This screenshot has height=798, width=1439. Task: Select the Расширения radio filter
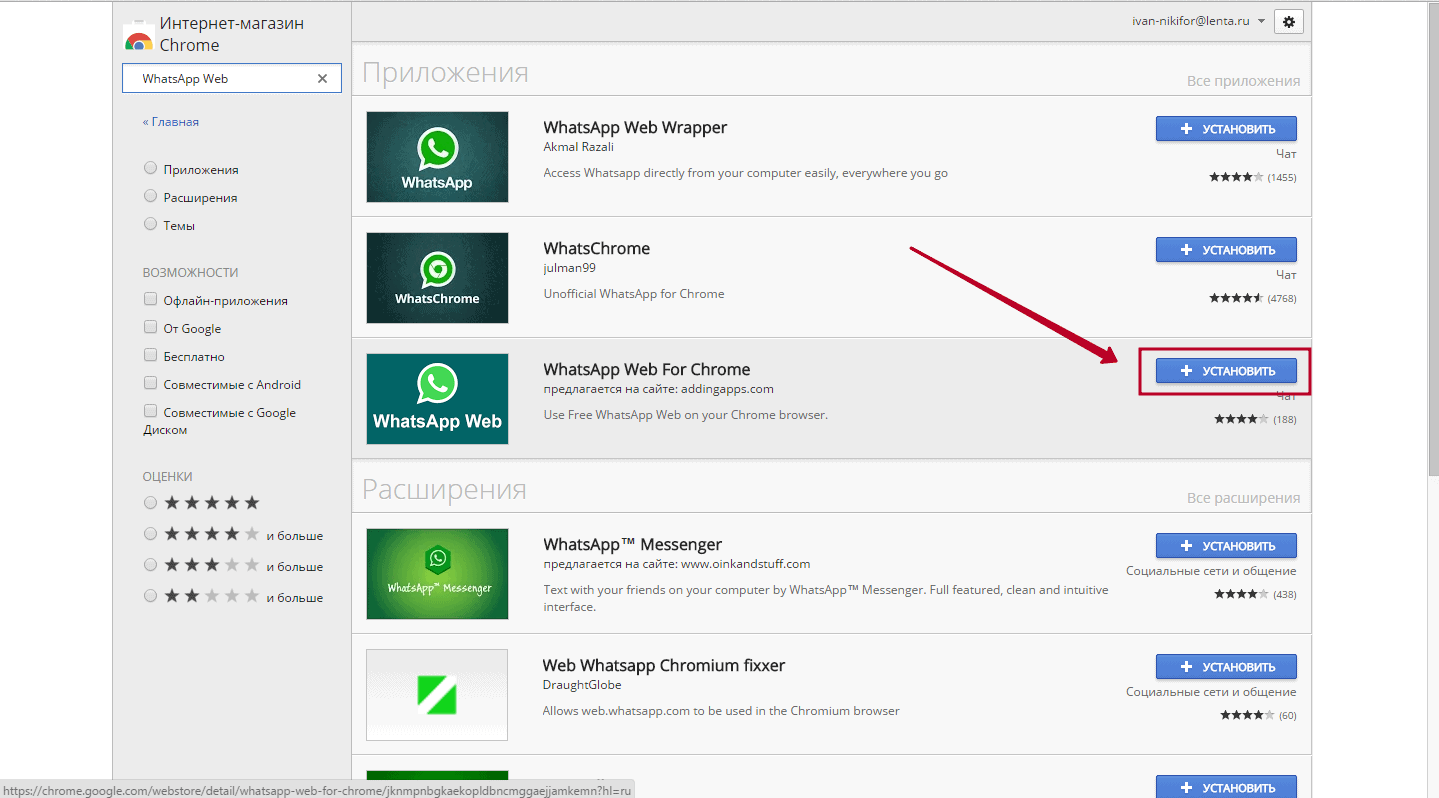pyautogui.click(x=150, y=196)
